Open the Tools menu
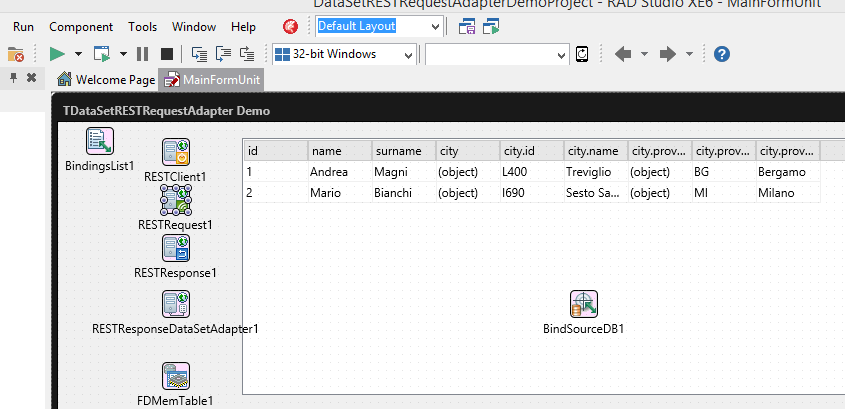 [x=143, y=27]
